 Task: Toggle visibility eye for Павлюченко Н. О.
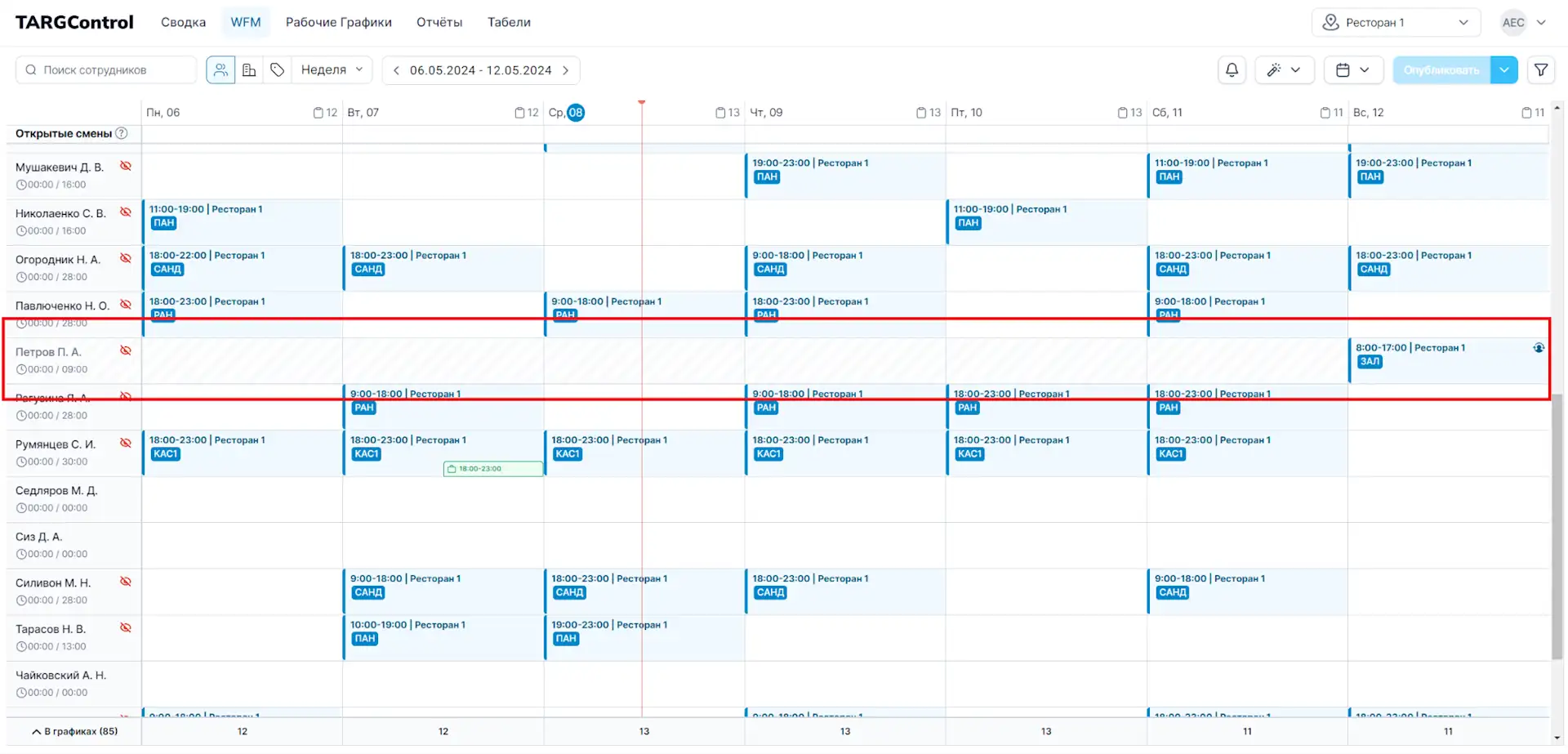pyautogui.click(x=126, y=305)
